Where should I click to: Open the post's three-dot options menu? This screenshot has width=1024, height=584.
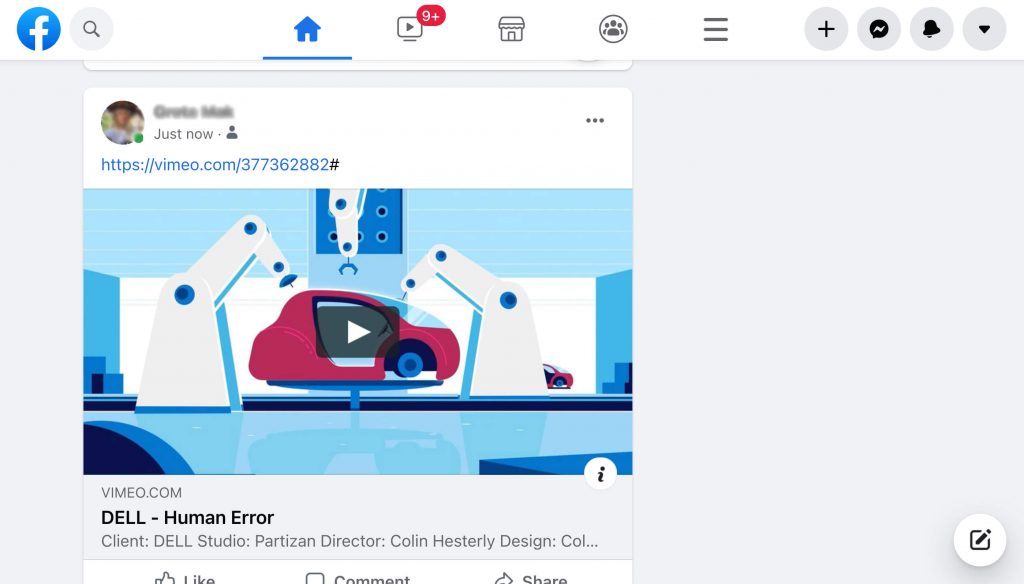click(x=595, y=120)
